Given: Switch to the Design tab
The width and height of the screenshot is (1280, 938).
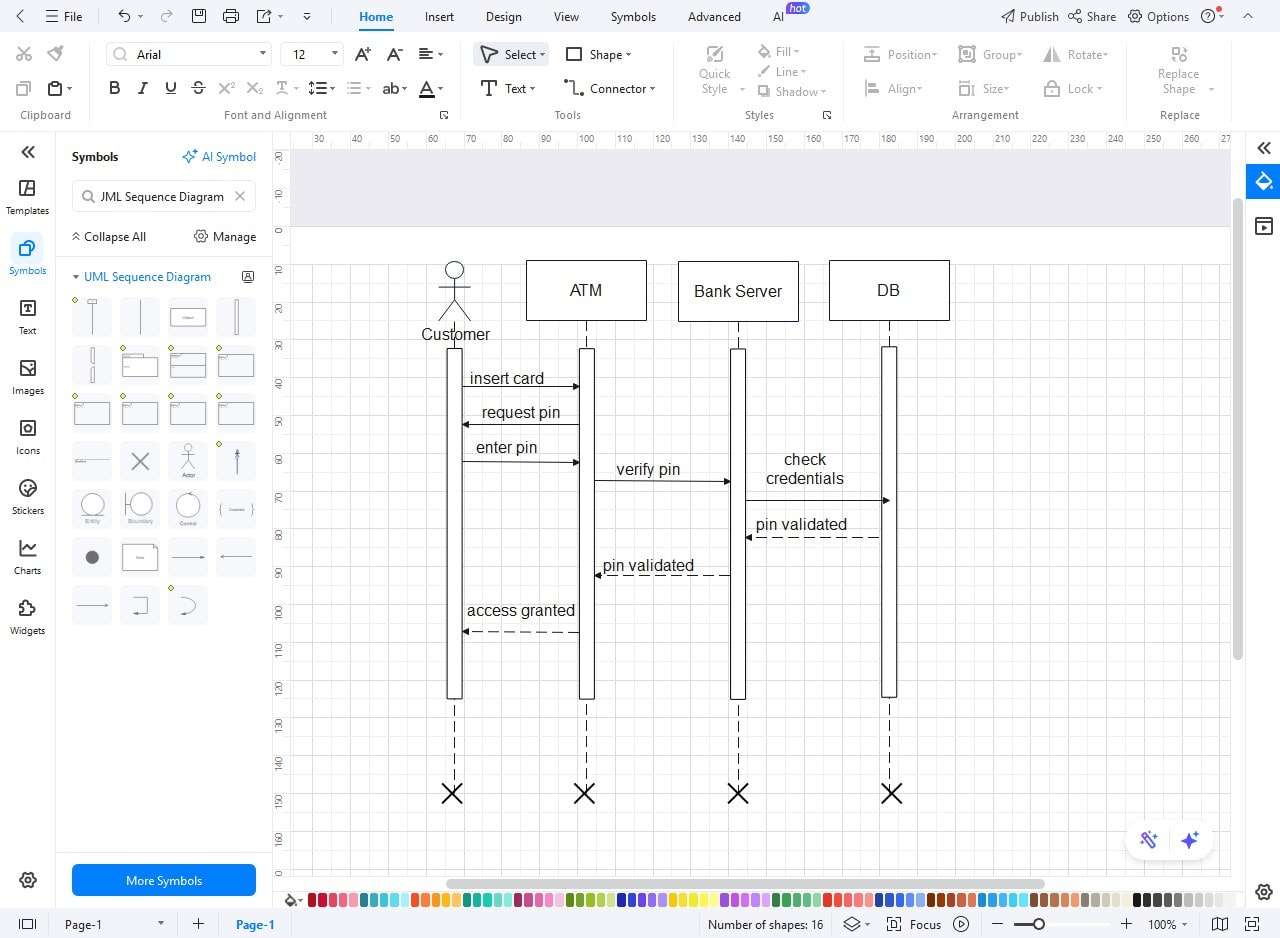Looking at the screenshot, I should pyautogui.click(x=503, y=16).
